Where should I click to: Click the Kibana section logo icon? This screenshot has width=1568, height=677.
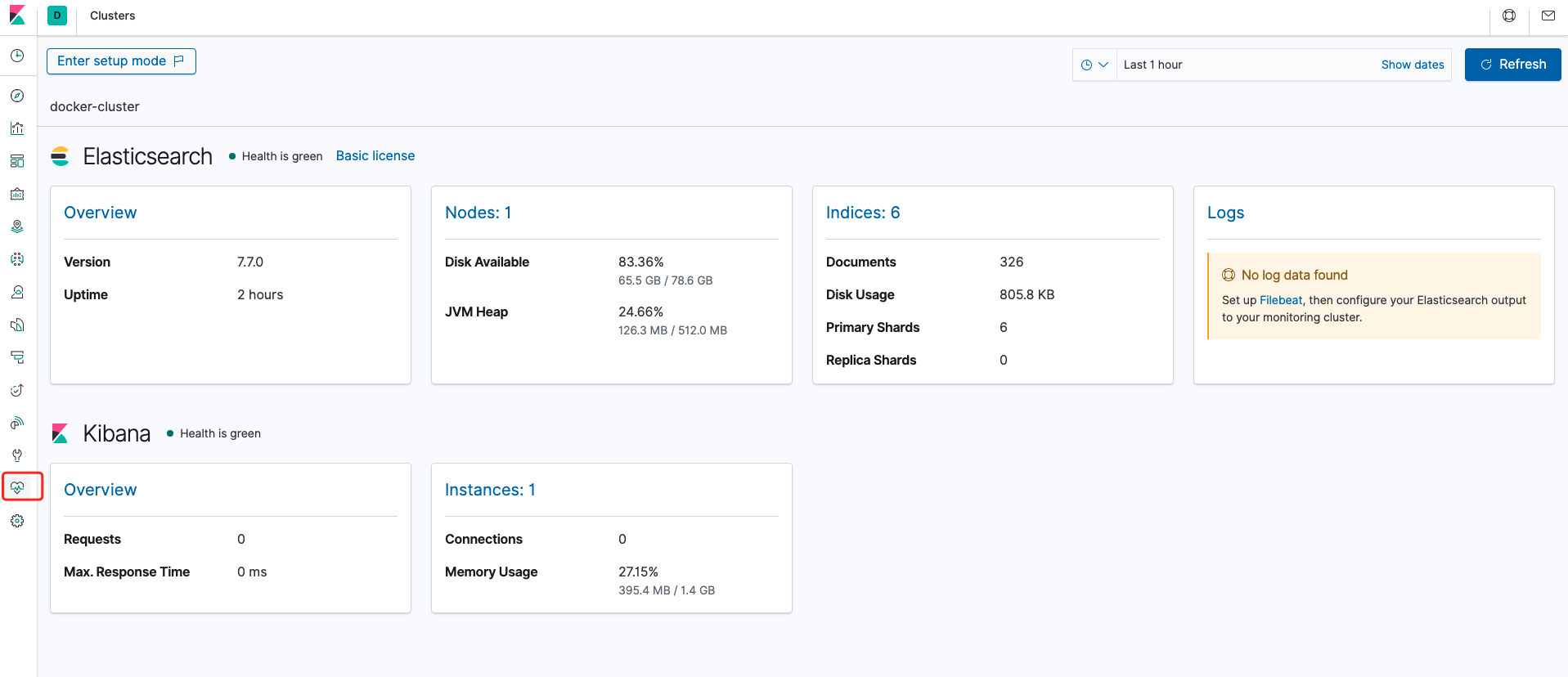coord(60,433)
